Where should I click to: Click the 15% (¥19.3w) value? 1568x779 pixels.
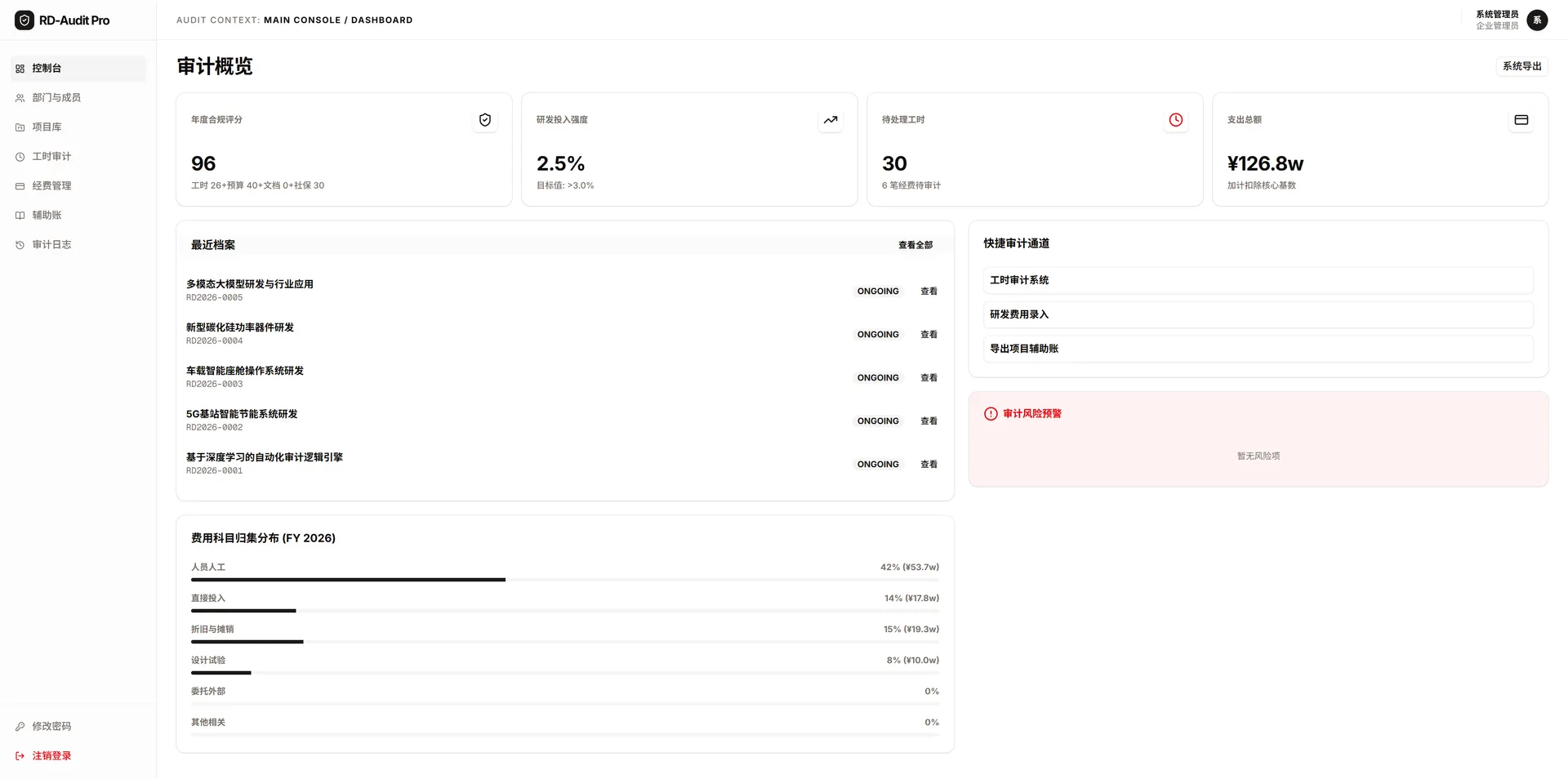(x=911, y=629)
